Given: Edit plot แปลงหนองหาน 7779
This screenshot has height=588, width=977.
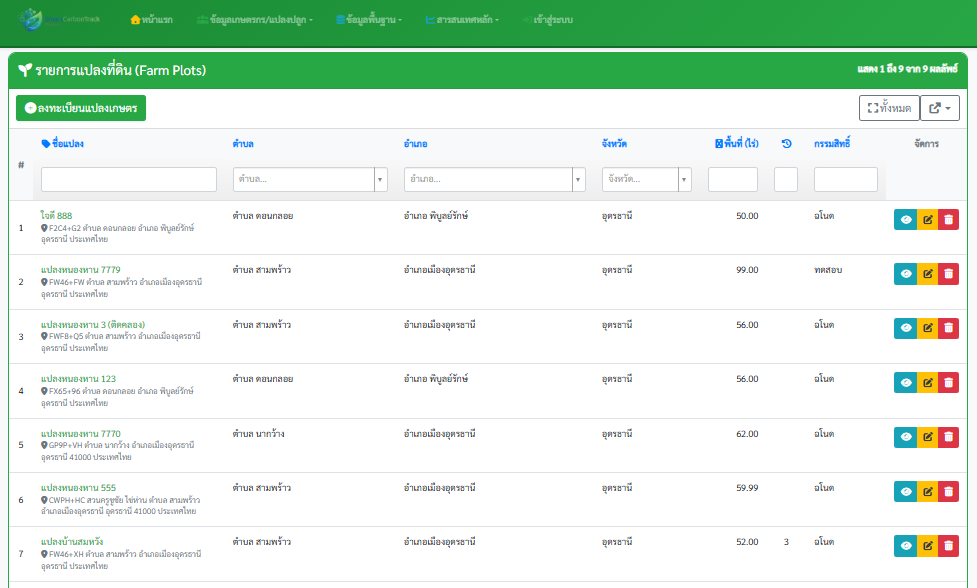Looking at the screenshot, I should pos(928,273).
